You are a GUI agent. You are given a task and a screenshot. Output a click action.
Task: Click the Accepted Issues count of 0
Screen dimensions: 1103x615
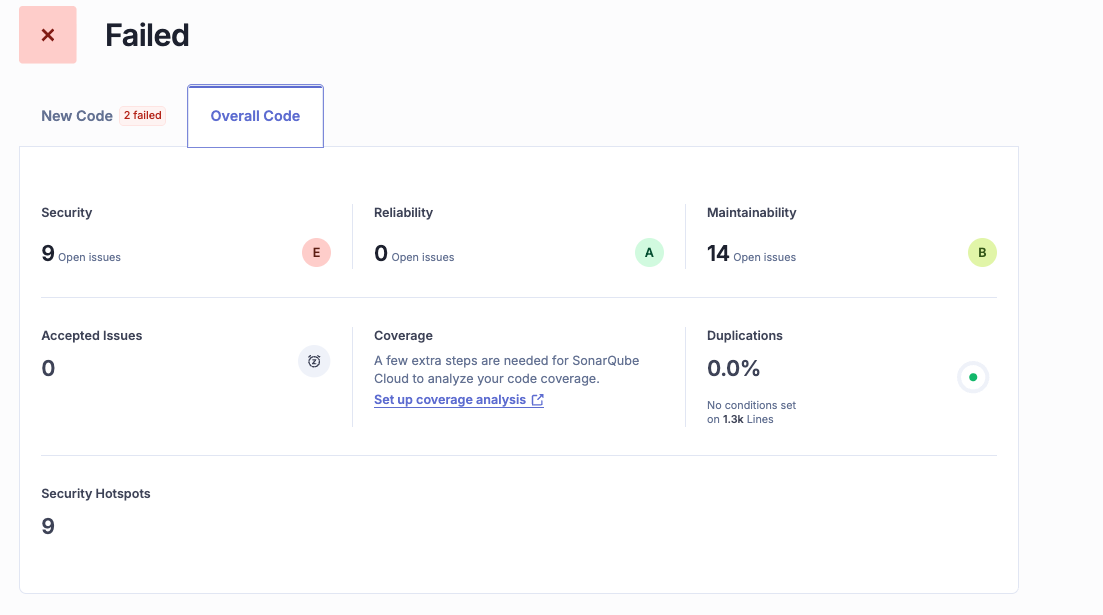pos(48,369)
